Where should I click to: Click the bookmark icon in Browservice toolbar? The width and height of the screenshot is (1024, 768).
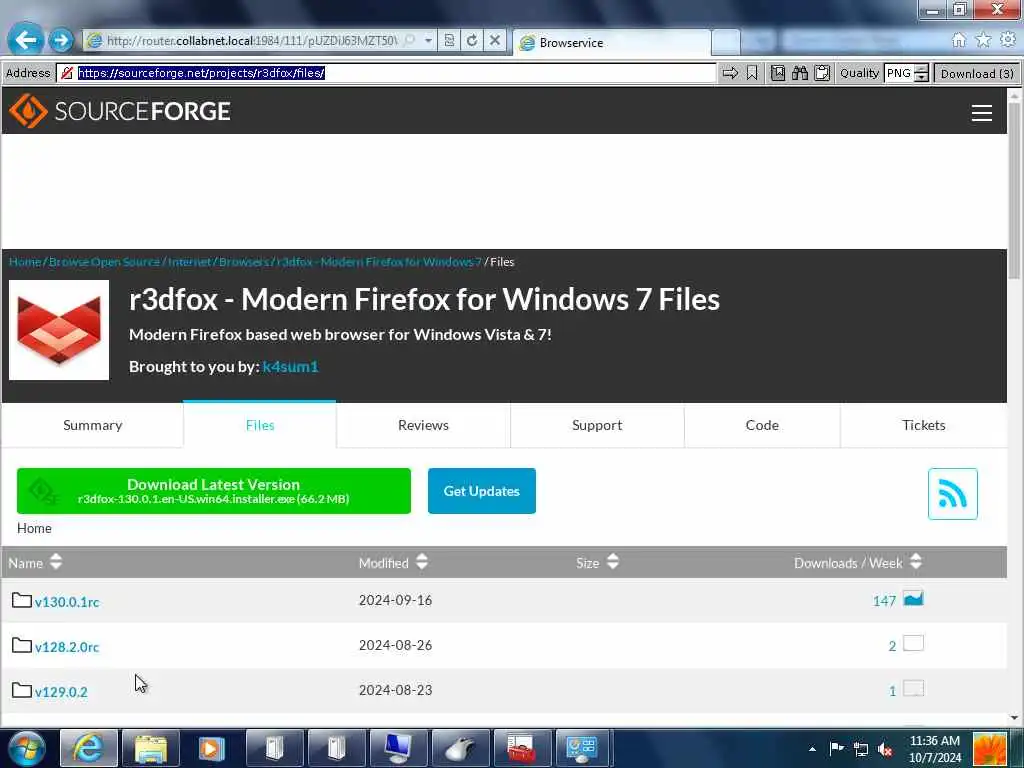point(752,73)
